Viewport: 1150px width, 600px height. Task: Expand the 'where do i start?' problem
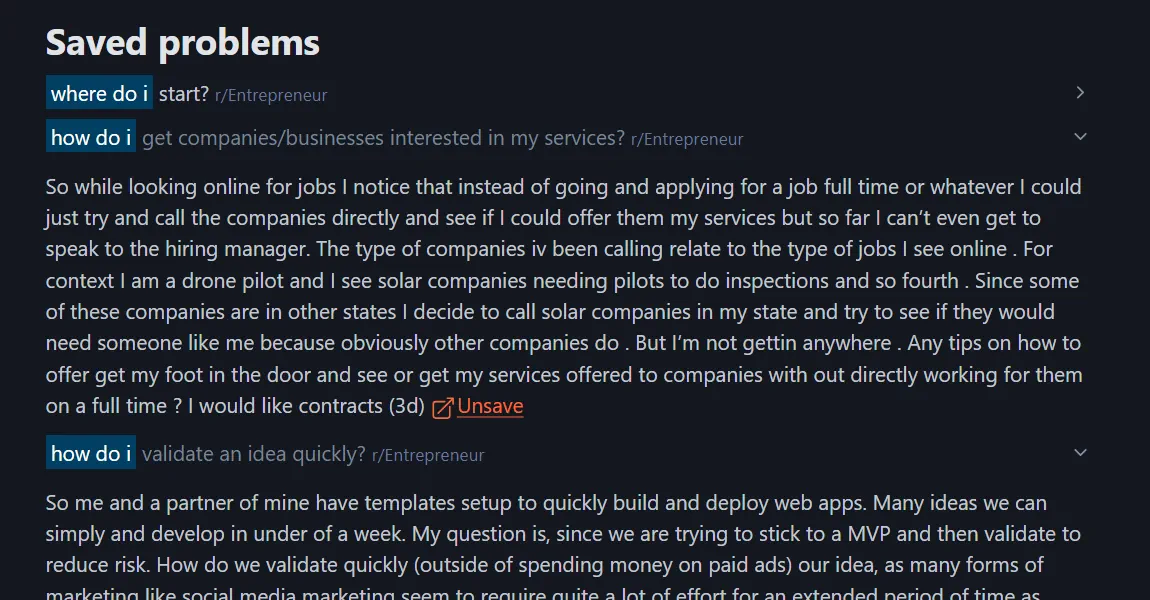coord(1080,93)
